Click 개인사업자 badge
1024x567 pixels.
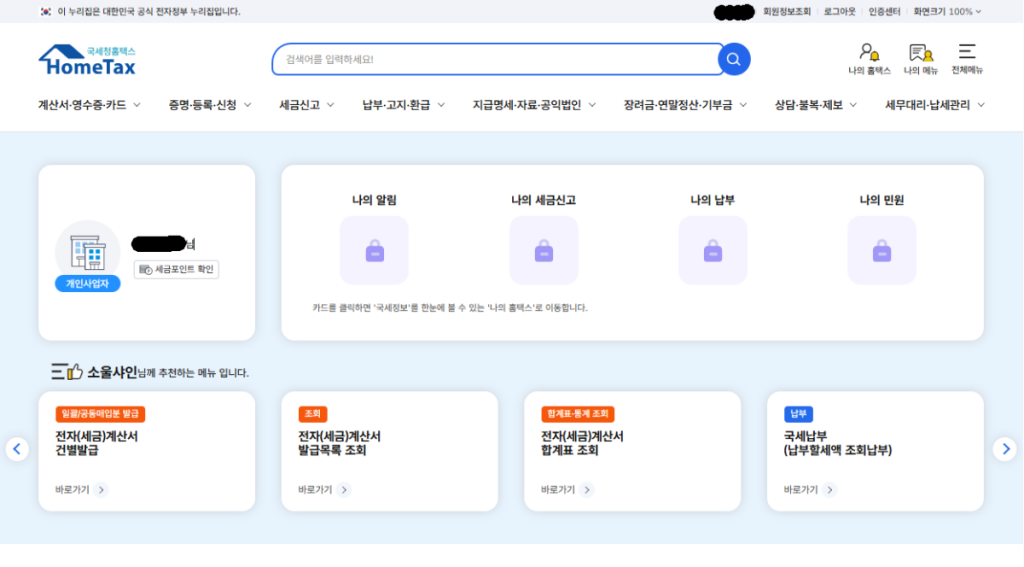click(x=88, y=284)
